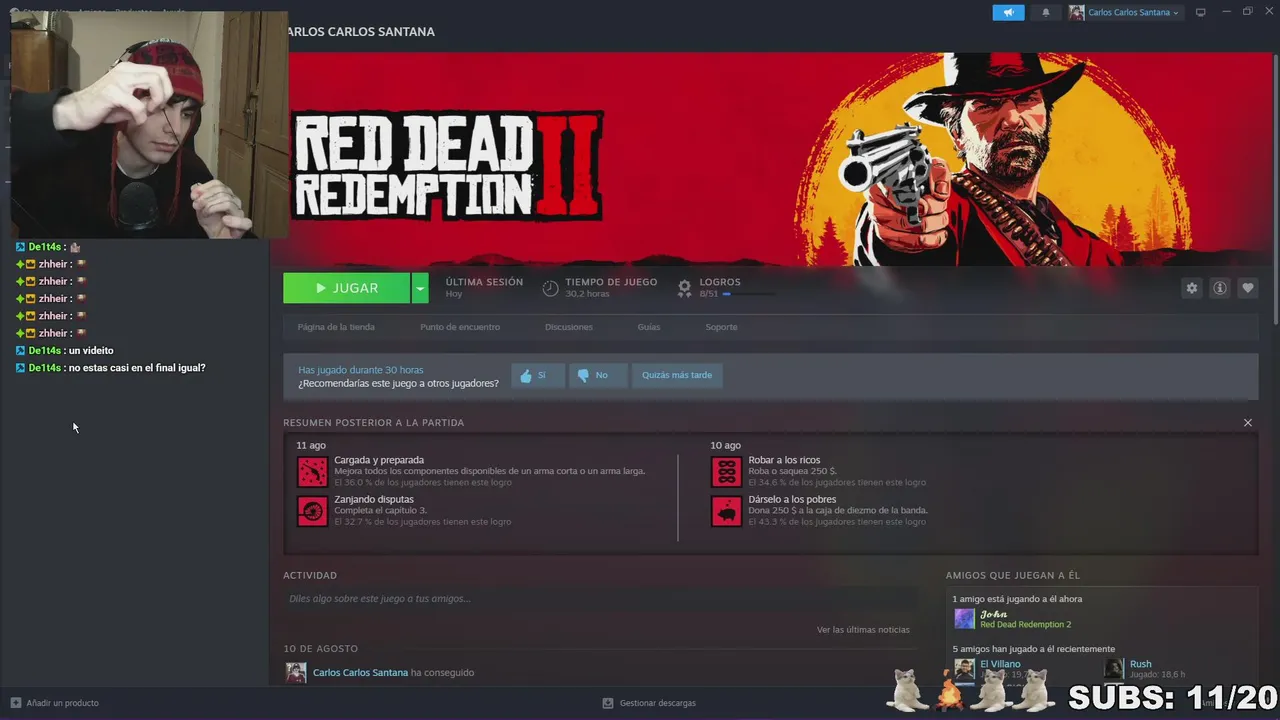Click the Cargada y preparada achievement title
Image resolution: width=1280 pixels, height=720 pixels.
point(379,460)
